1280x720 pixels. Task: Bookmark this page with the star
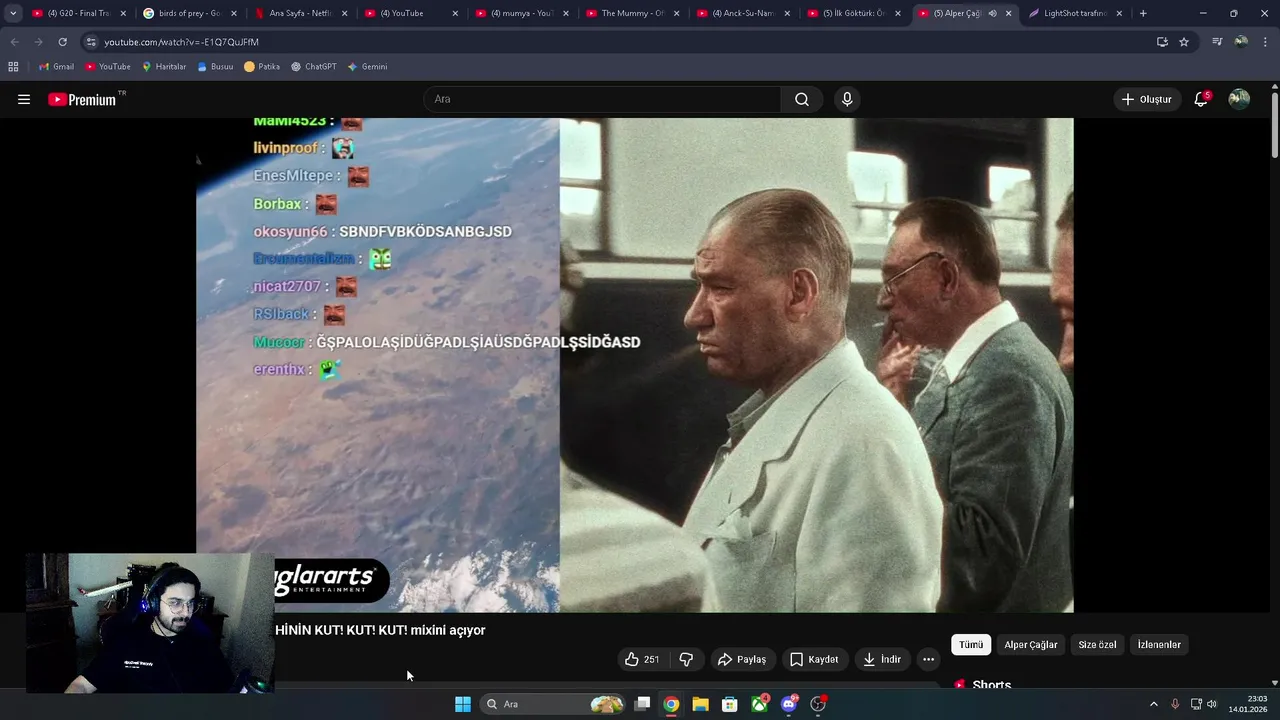(x=1184, y=42)
